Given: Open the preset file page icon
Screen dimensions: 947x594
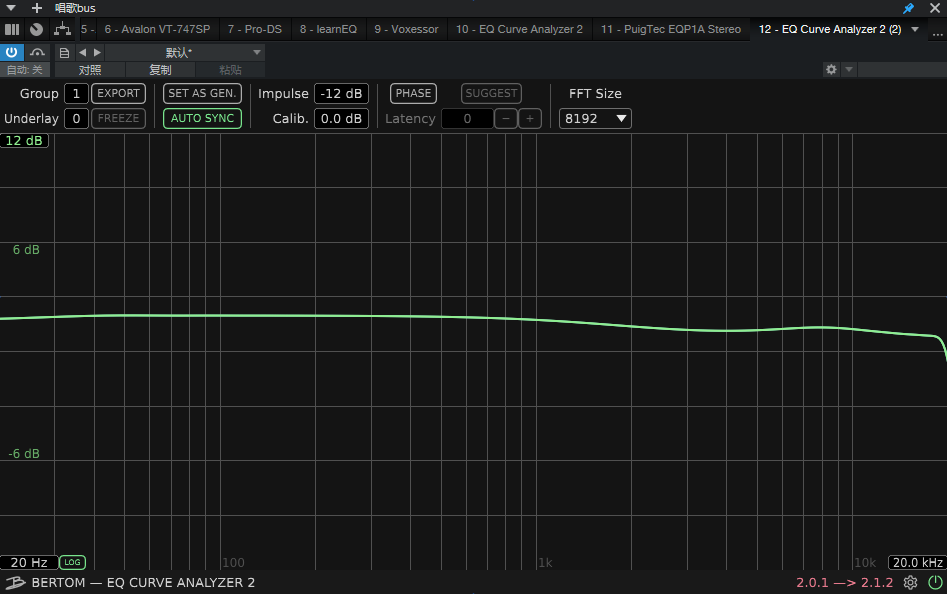Looking at the screenshot, I should click(x=64, y=53).
